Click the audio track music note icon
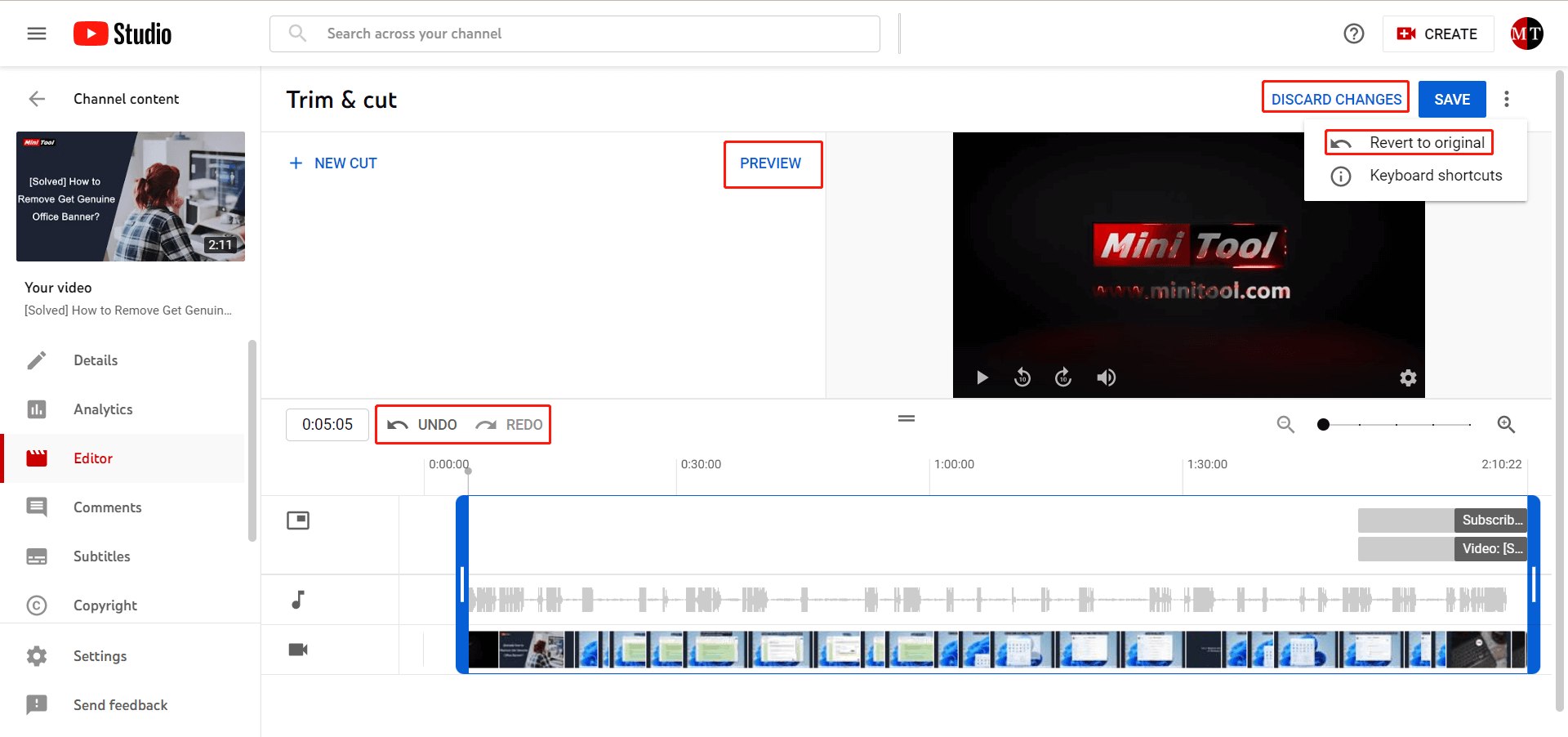This screenshot has height=737, width=1568. click(298, 600)
